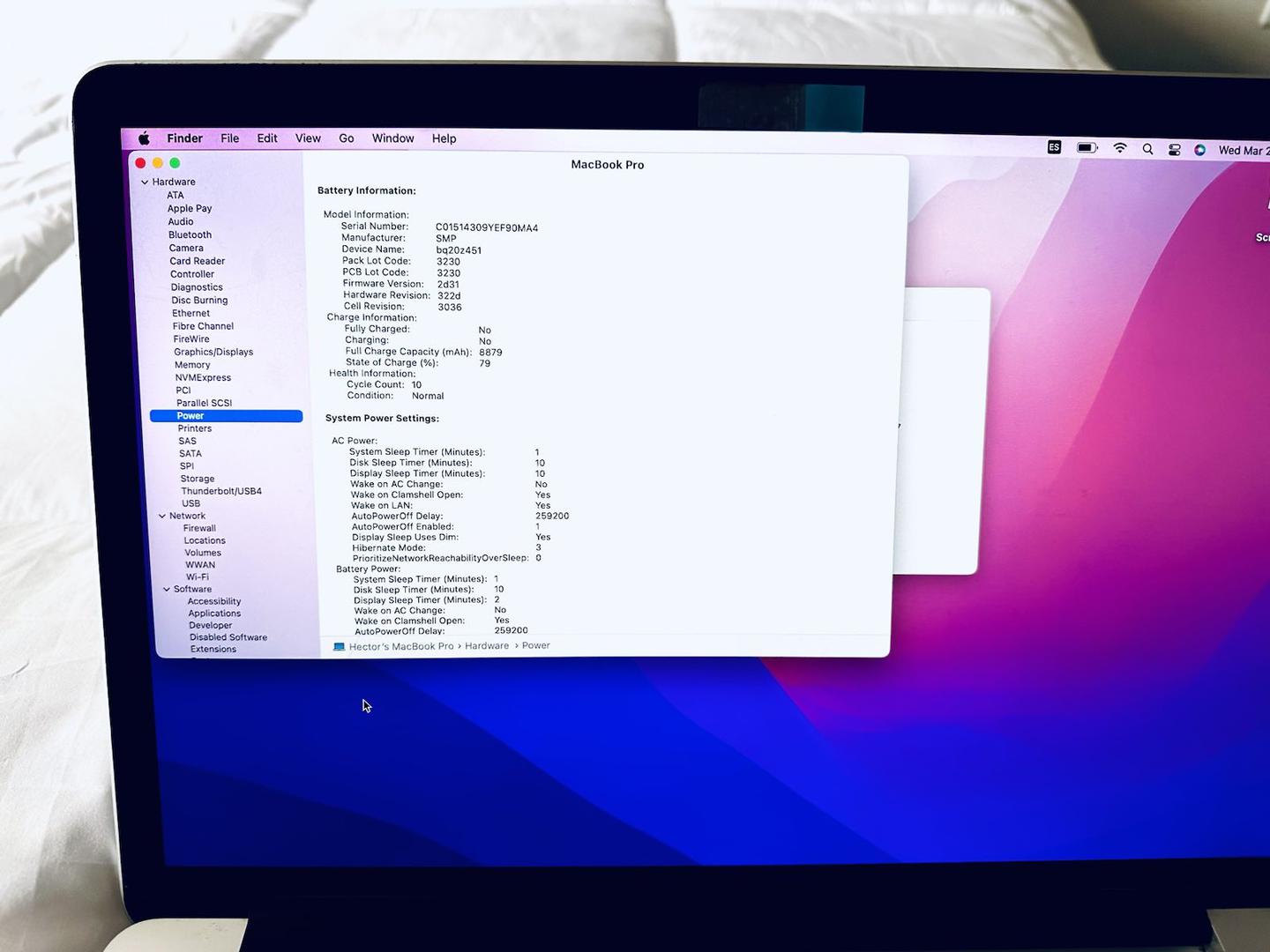Select Diagnostics in the sidebar
The width and height of the screenshot is (1270, 952).
tap(197, 287)
